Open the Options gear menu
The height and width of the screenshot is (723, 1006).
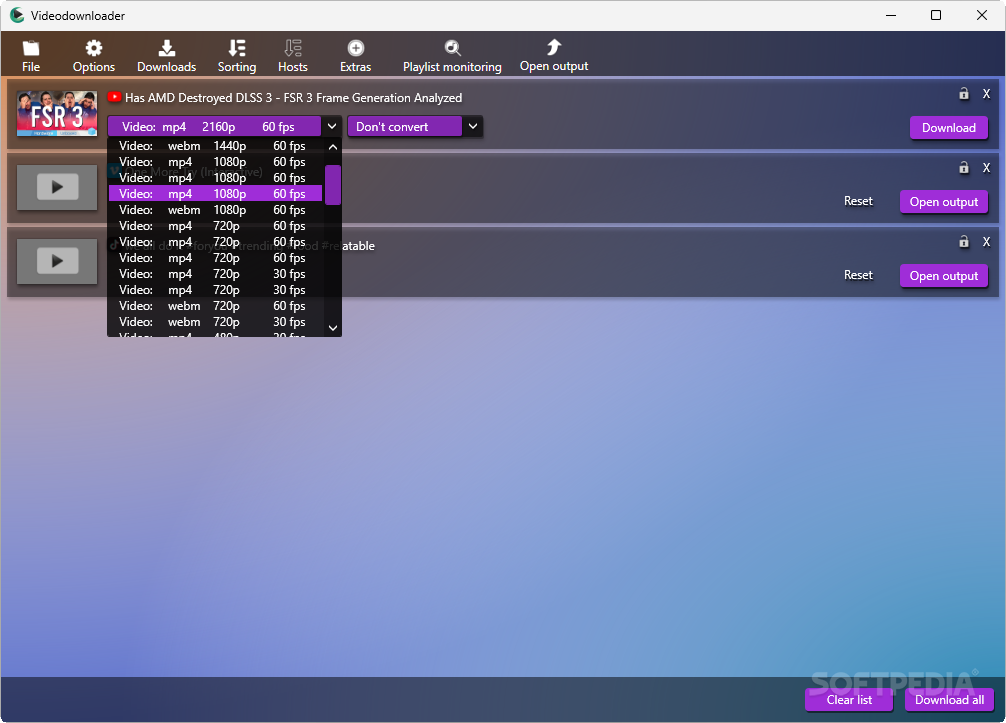tap(94, 56)
